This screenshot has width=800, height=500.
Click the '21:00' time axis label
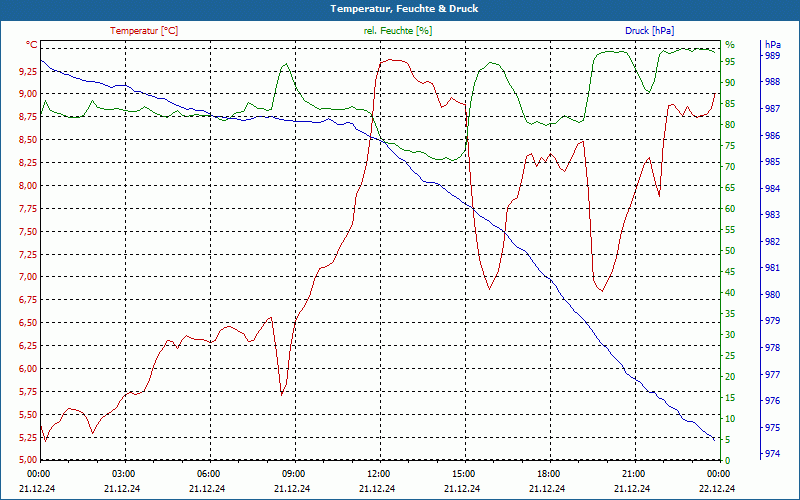click(633, 474)
